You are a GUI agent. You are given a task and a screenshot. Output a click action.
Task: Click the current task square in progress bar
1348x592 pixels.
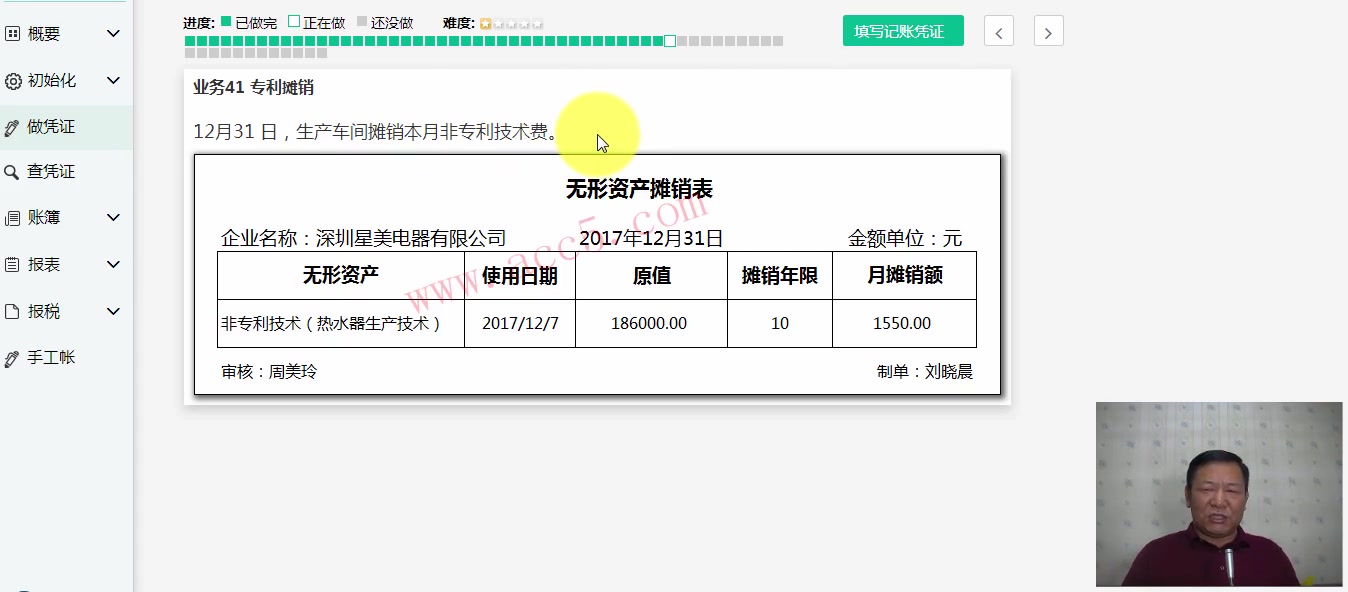click(669, 41)
